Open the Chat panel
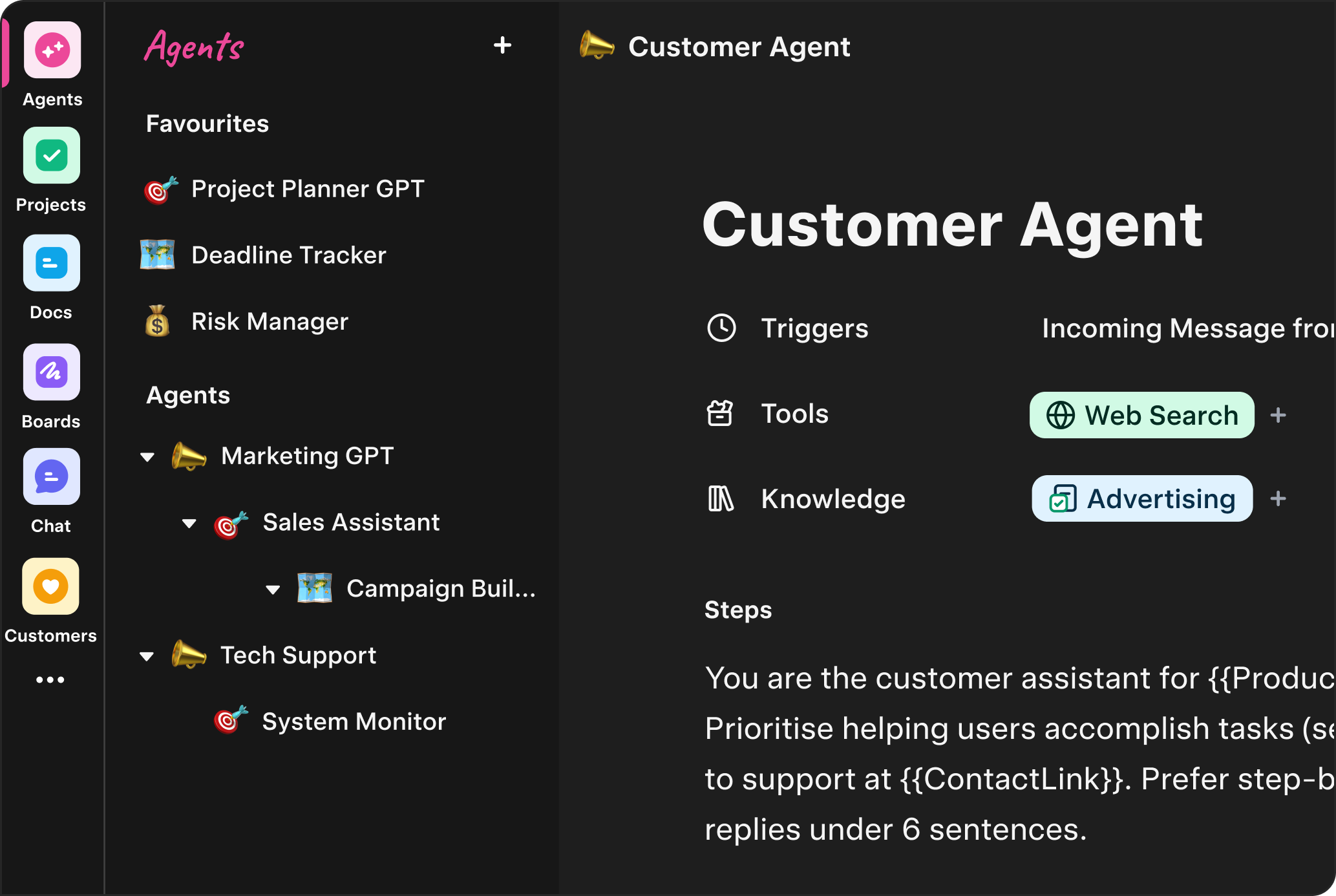Screen dimensions: 1336x896 (x=51, y=476)
